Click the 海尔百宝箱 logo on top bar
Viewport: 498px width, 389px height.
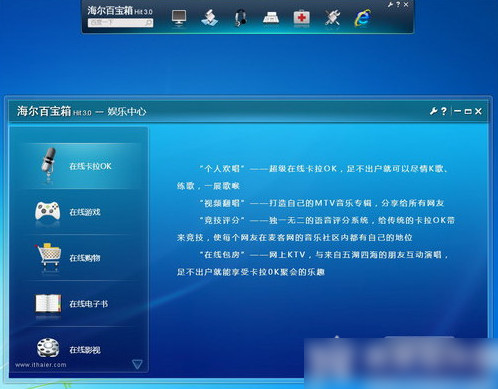tap(110, 11)
